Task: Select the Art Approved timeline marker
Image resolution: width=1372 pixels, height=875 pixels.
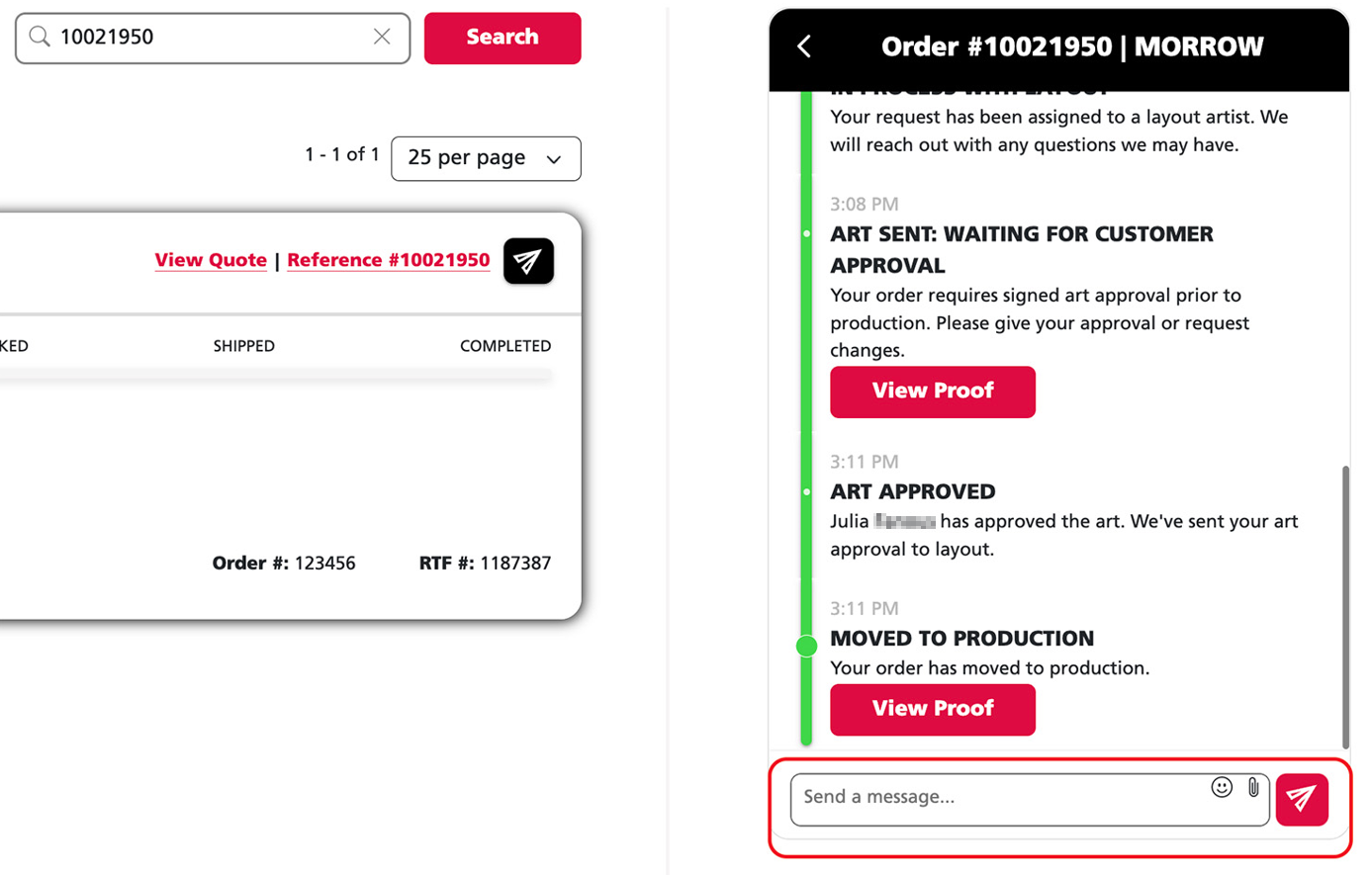Action: 806,491
